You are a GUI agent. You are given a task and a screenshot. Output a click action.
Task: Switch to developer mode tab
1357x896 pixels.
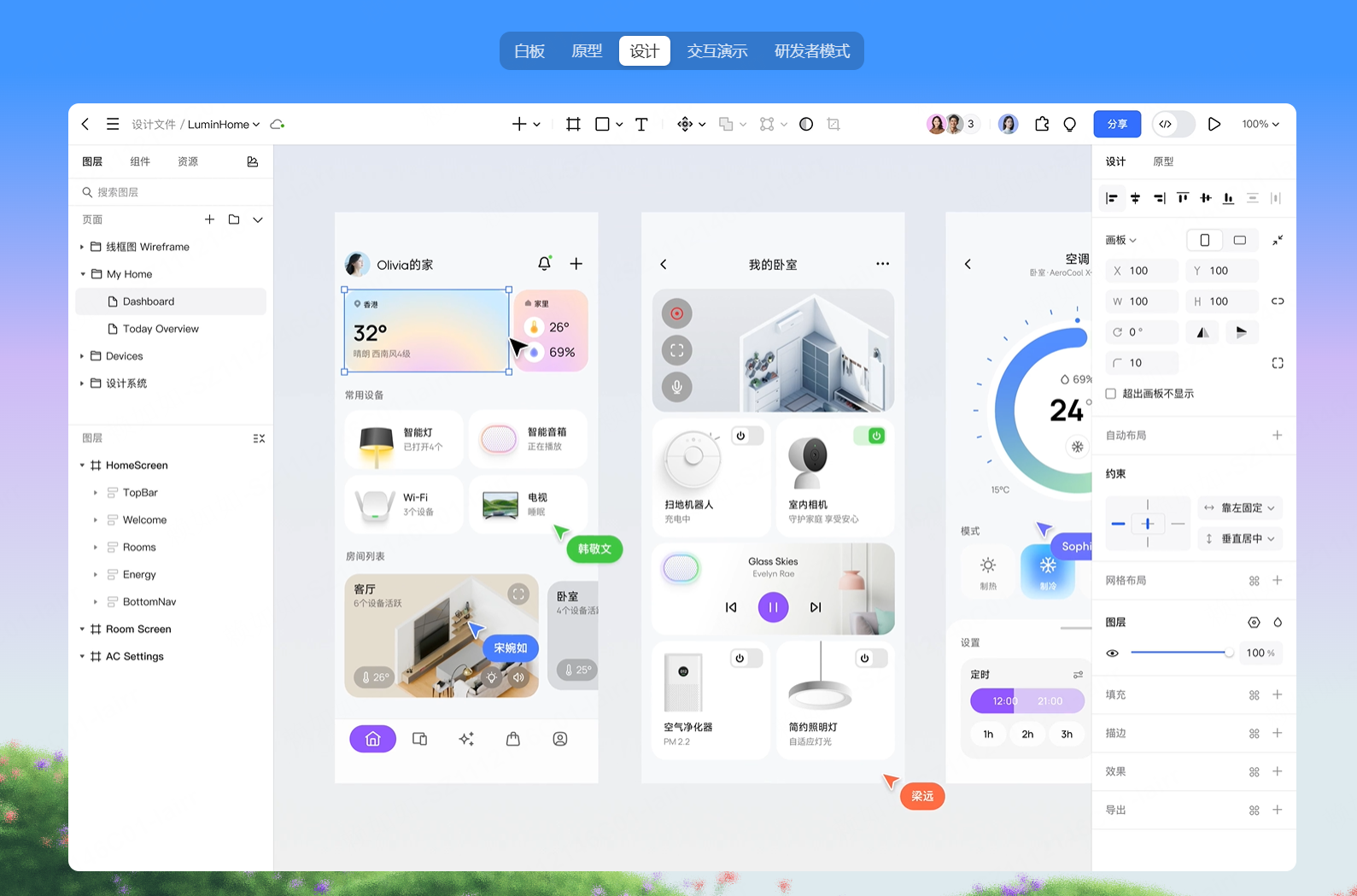pos(812,51)
